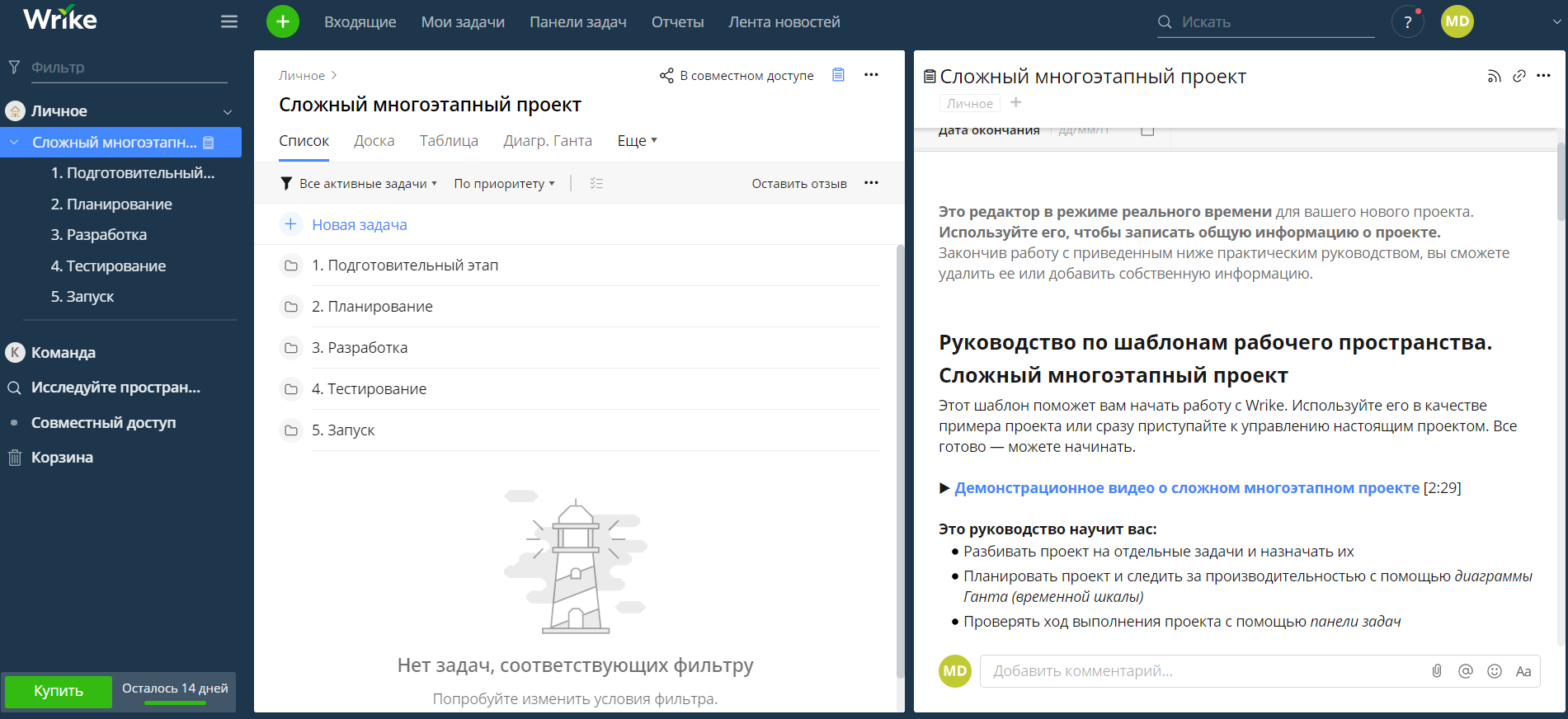The height and width of the screenshot is (719, 1568).
Task: Tick the checkbox next to Дата окончания
Action: click(x=1147, y=130)
